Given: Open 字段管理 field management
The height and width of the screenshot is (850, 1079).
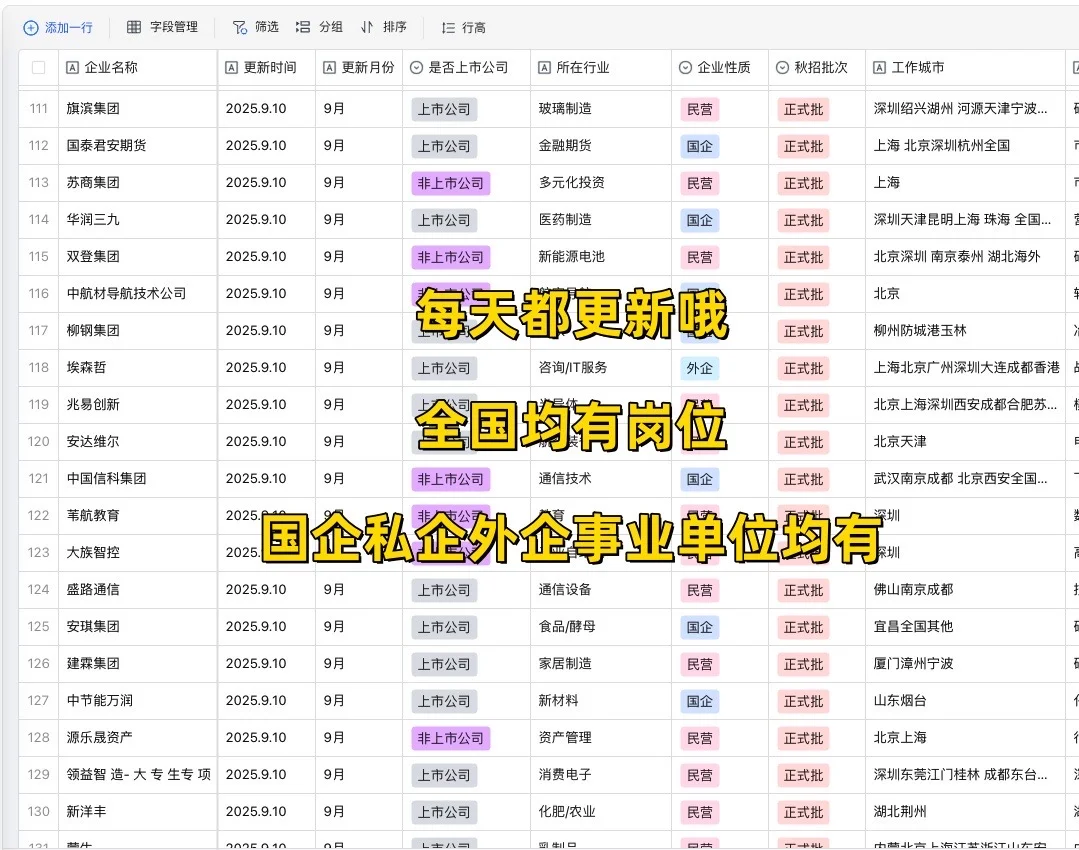Looking at the screenshot, I should click(x=162, y=27).
